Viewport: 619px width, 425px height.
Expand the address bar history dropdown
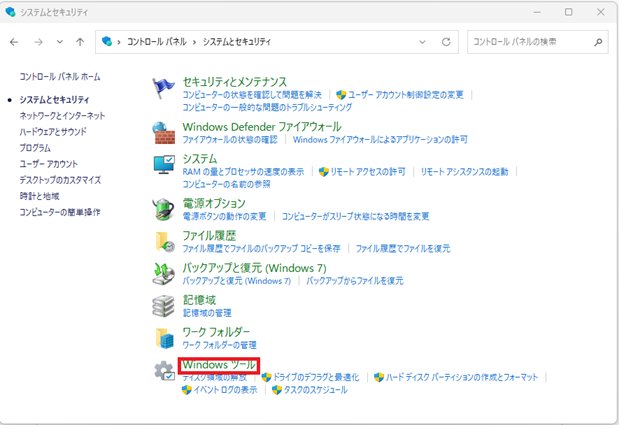pos(422,42)
